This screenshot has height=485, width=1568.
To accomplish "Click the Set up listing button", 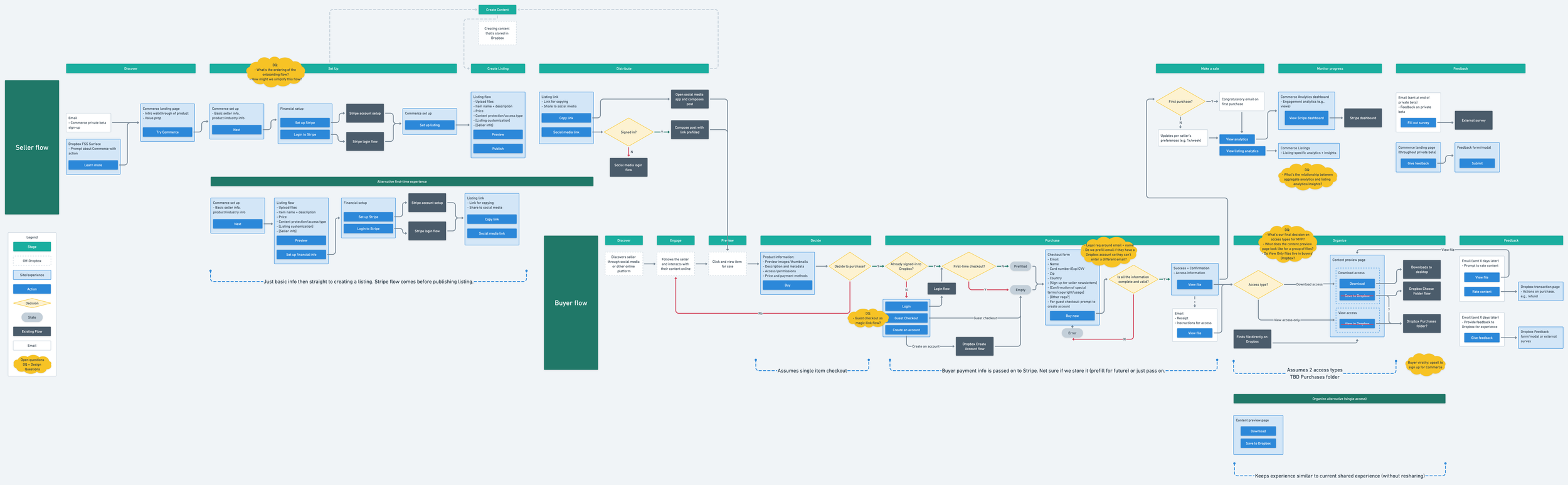I will click(430, 125).
